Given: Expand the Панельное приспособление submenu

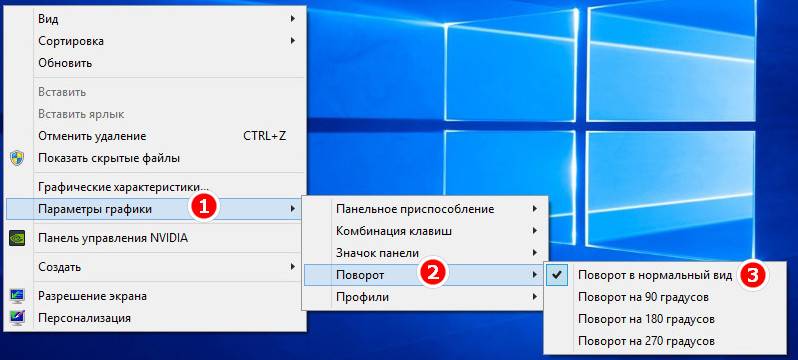Looking at the screenshot, I should pos(425,209).
